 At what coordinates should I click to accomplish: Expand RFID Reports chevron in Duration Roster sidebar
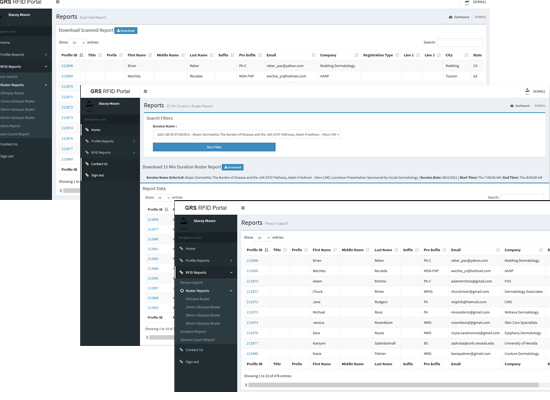pos(134,153)
